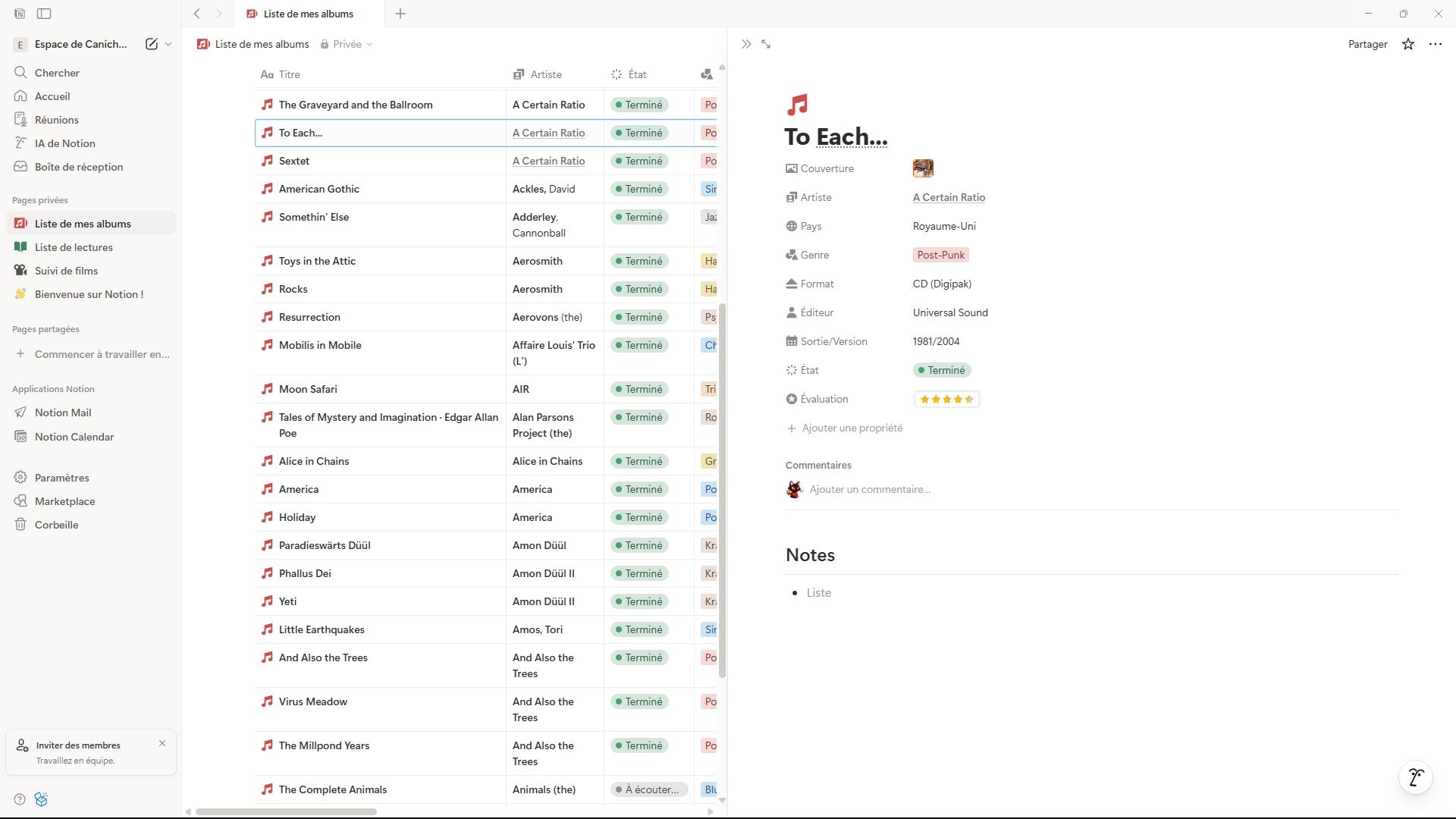Click the Ajouter un commentaire field
The width and height of the screenshot is (1456, 819).
coord(870,489)
